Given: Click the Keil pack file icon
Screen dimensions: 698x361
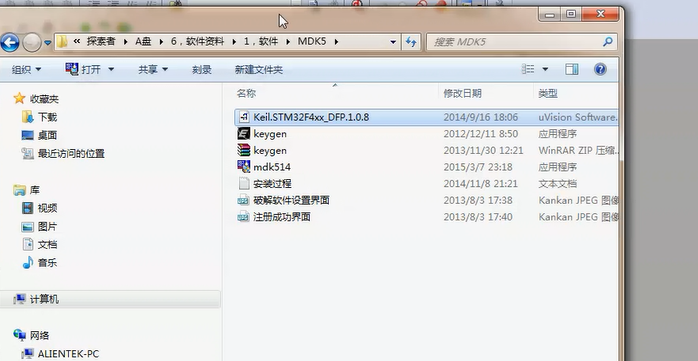Looking at the screenshot, I should (243, 117).
